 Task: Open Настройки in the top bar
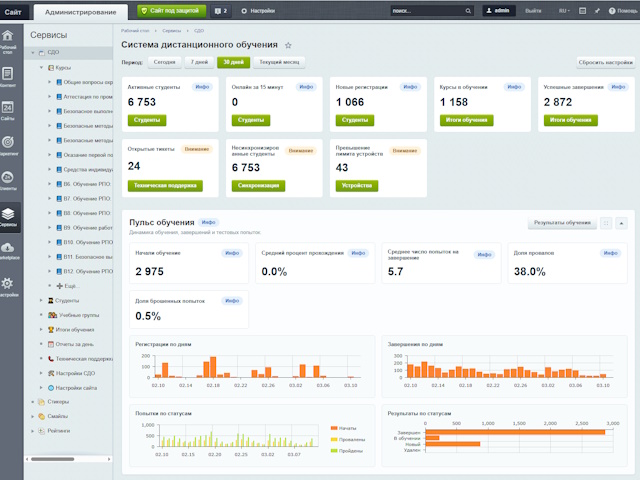tap(258, 11)
